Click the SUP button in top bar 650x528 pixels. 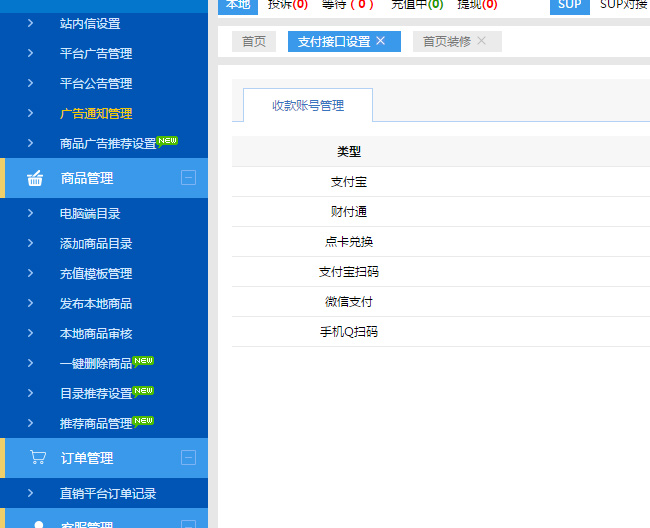coord(569,5)
